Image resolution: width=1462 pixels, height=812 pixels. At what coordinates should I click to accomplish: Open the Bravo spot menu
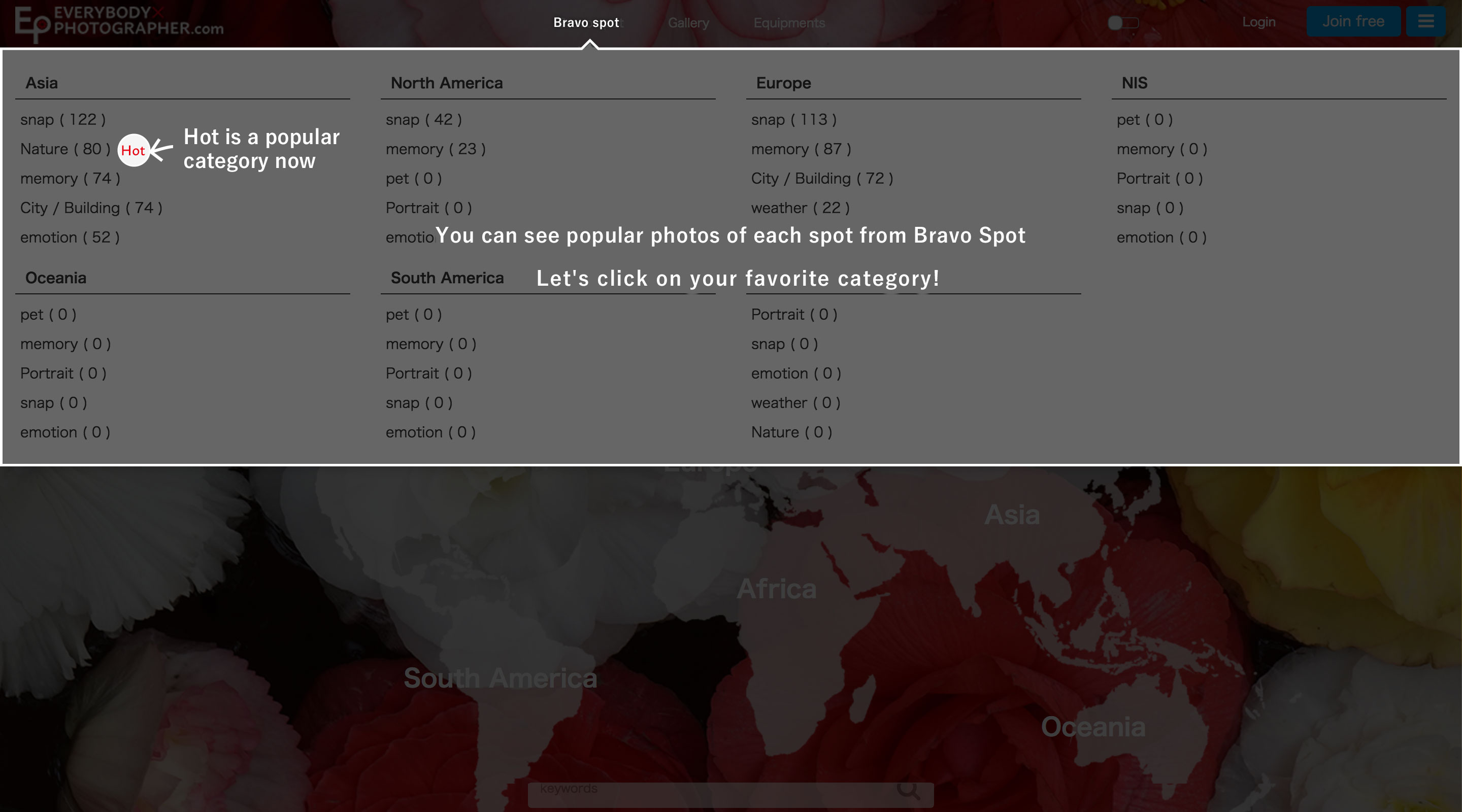pyautogui.click(x=586, y=23)
